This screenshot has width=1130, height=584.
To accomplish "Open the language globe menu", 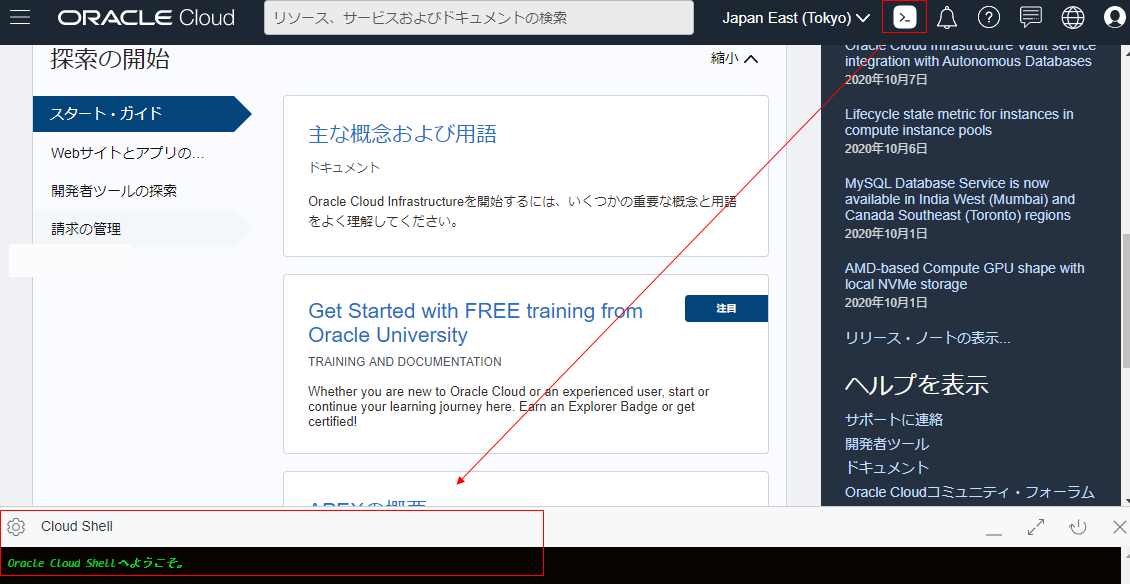I will 1072,18.
